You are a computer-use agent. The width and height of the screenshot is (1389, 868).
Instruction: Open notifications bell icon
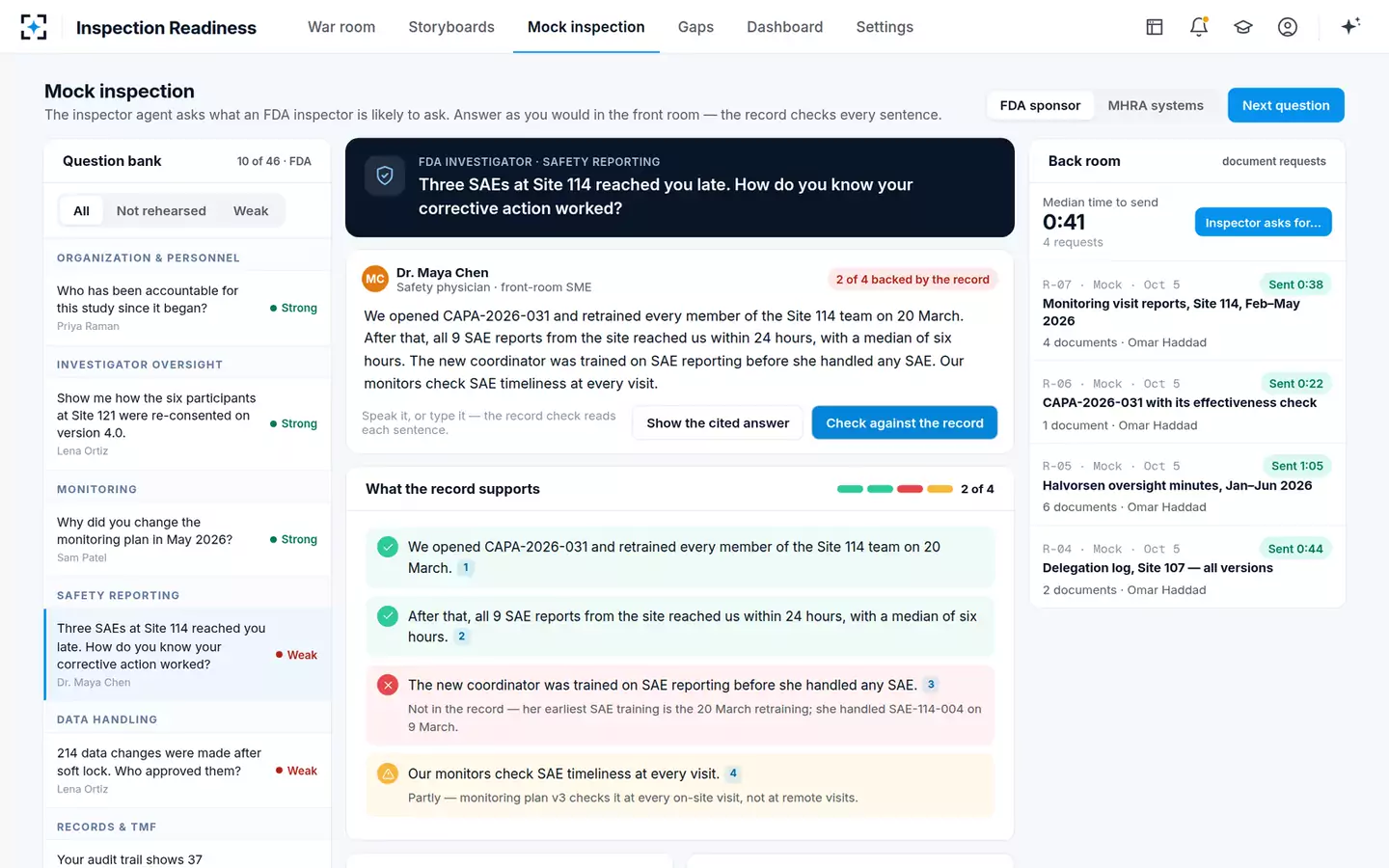pos(1199,27)
